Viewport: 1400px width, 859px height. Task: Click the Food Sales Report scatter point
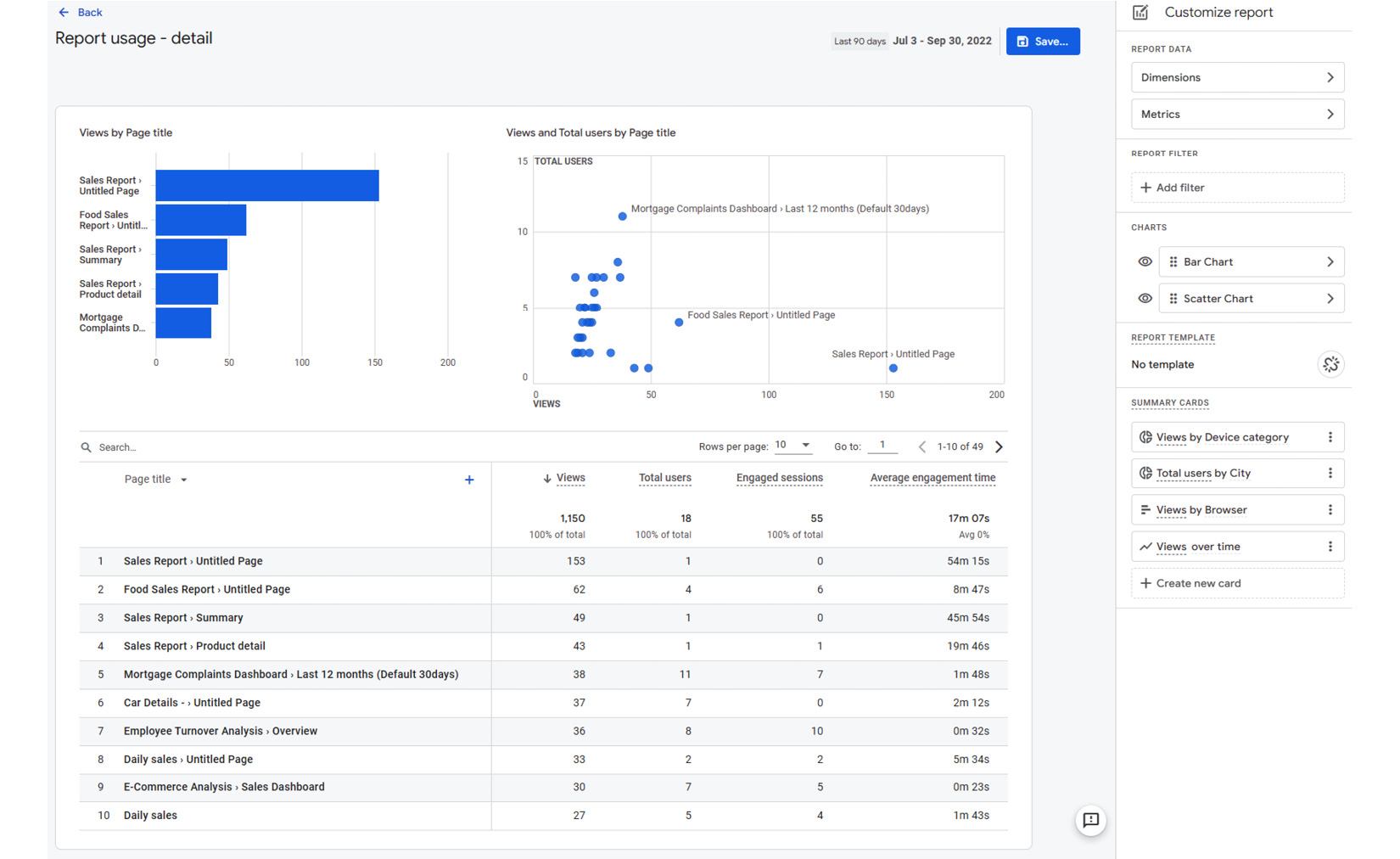679,323
